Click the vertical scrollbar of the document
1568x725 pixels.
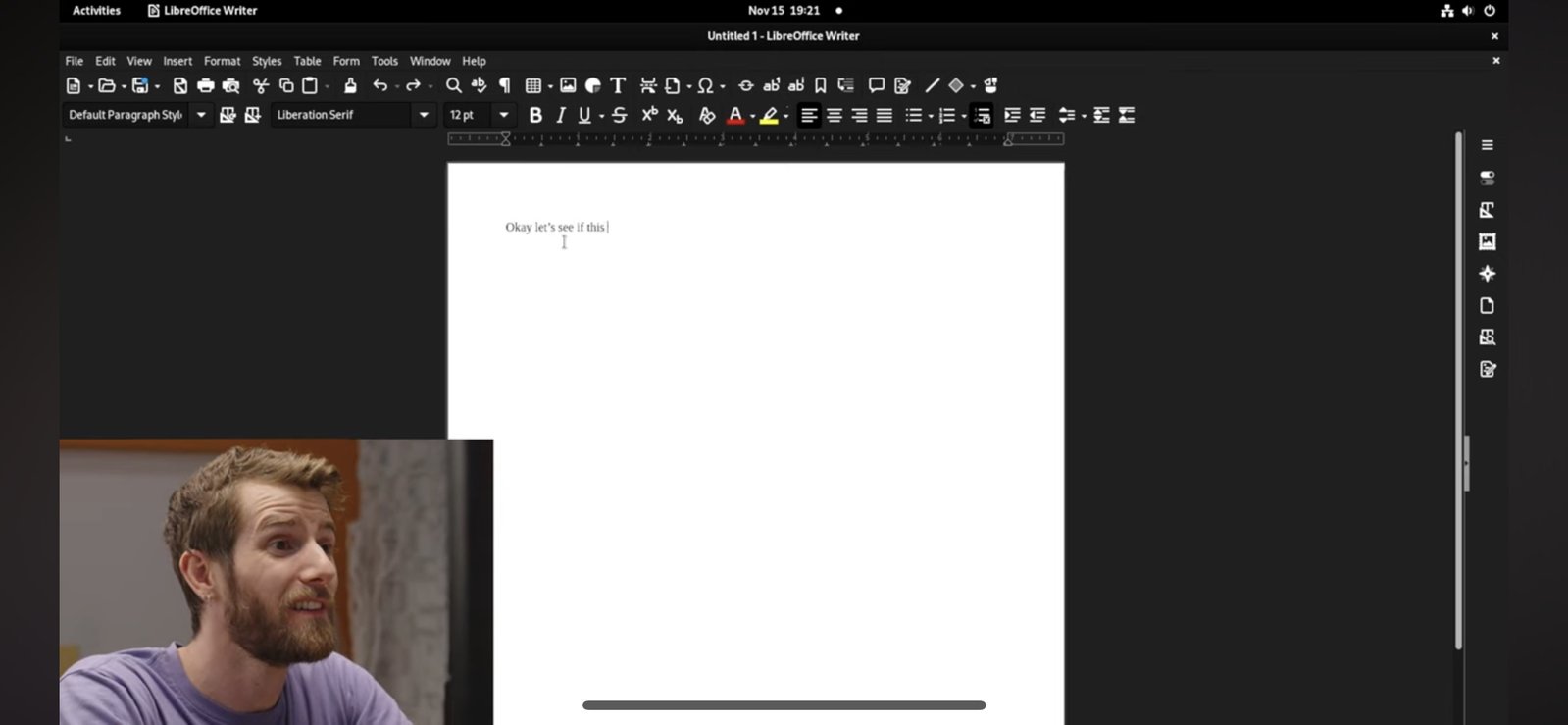point(1458,390)
